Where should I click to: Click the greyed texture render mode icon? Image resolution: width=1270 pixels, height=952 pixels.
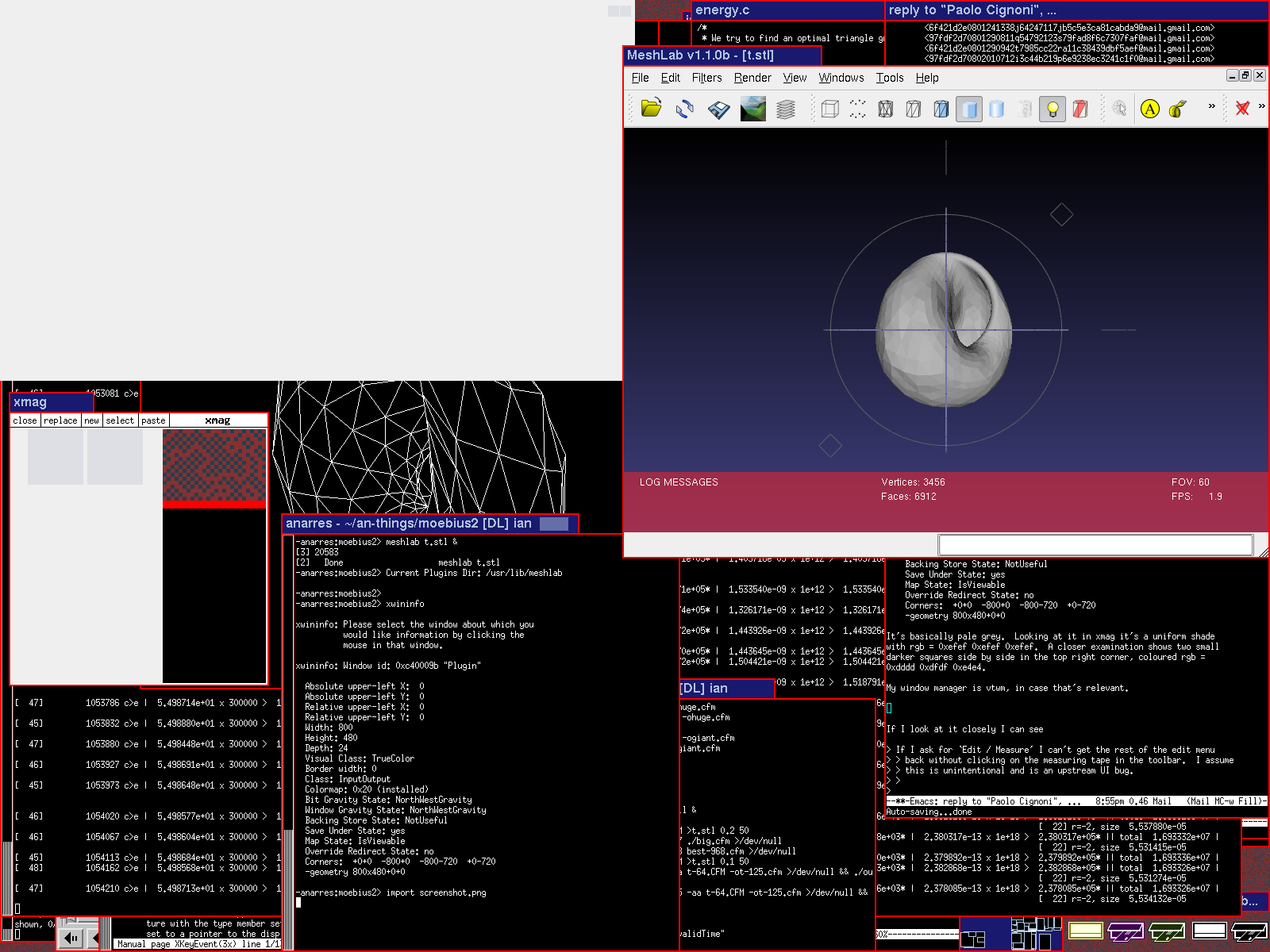[1025, 109]
